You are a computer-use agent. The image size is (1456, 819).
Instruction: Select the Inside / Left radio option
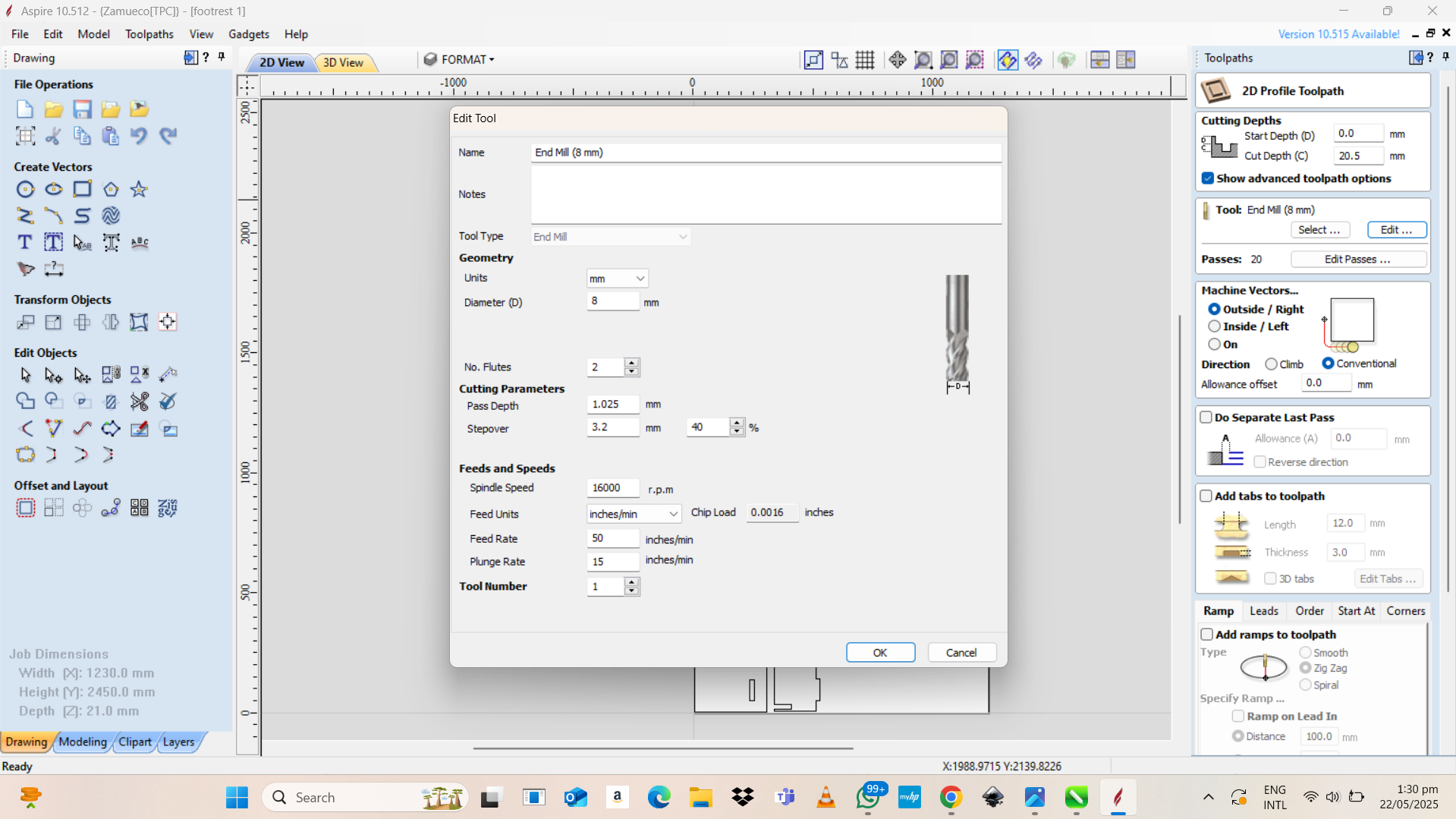click(1214, 326)
